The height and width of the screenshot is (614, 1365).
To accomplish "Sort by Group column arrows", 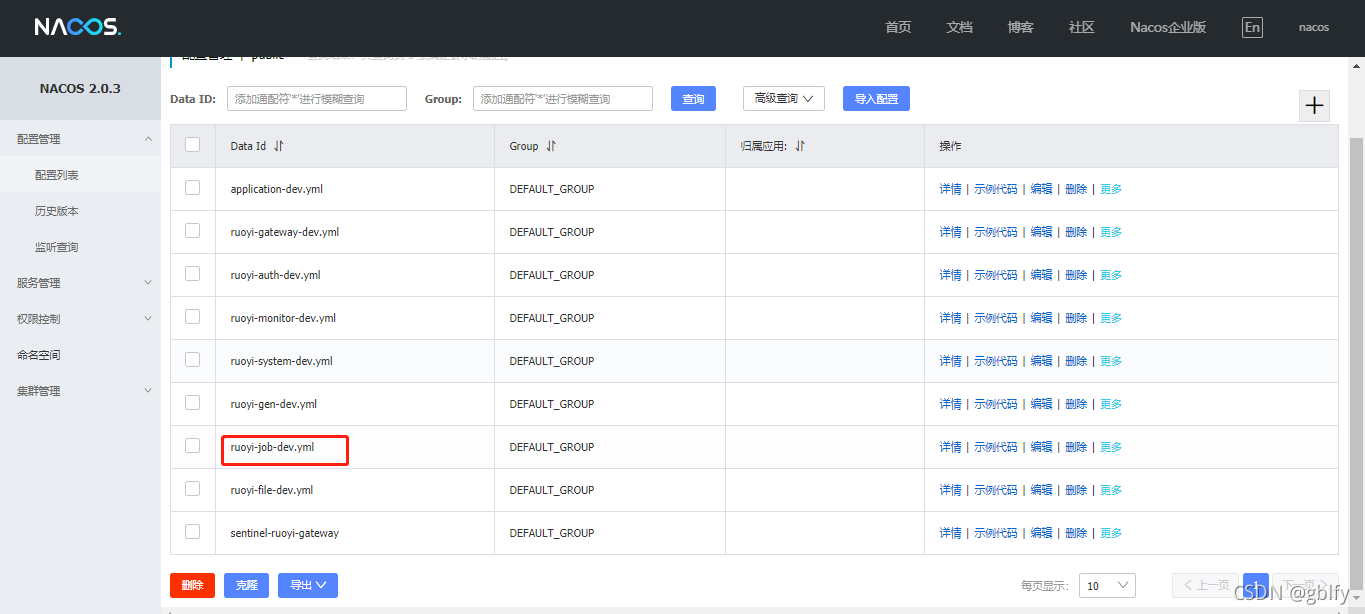I will (551, 146).
